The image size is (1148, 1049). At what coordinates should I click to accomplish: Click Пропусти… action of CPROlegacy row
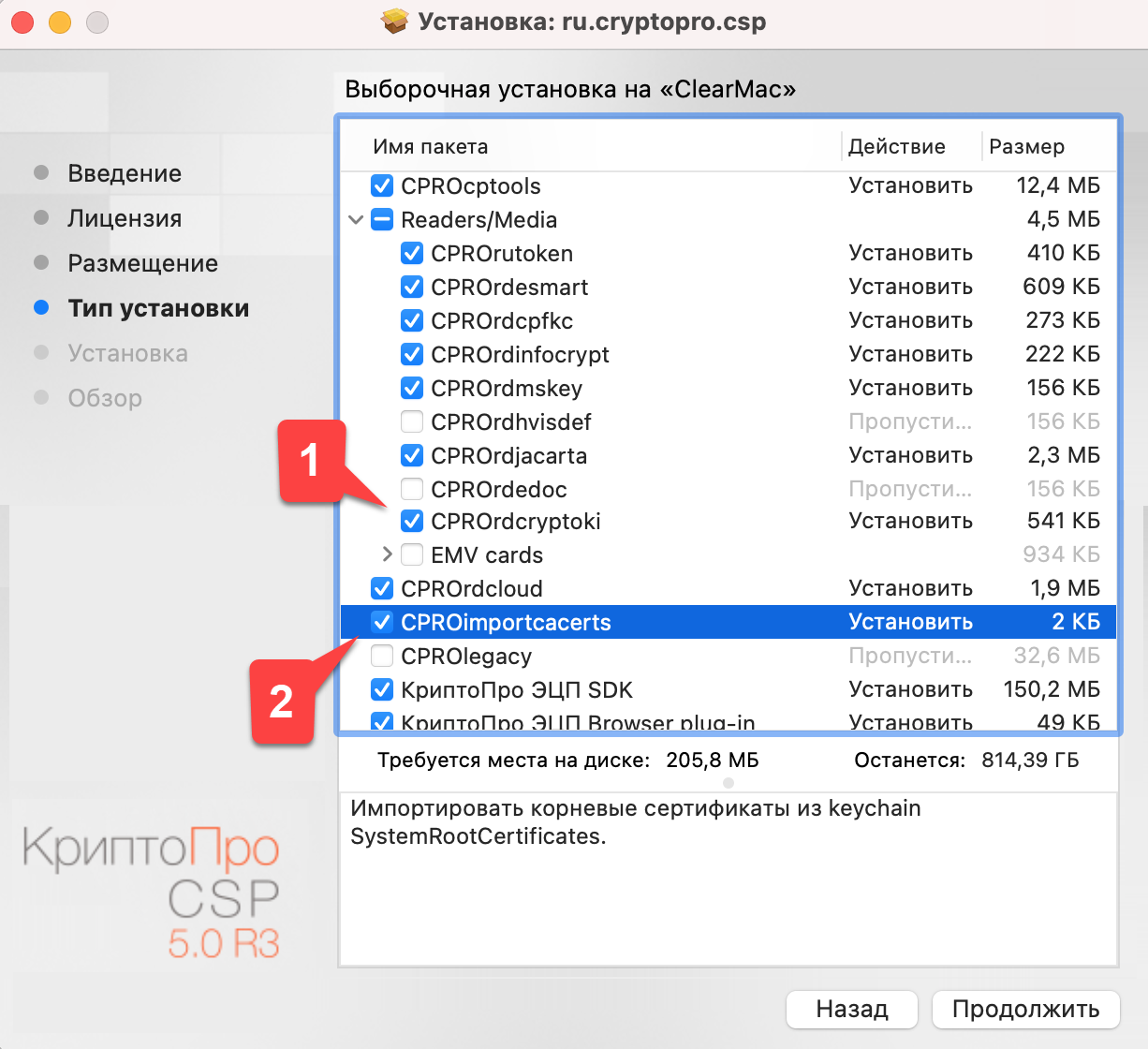(910, 656)
